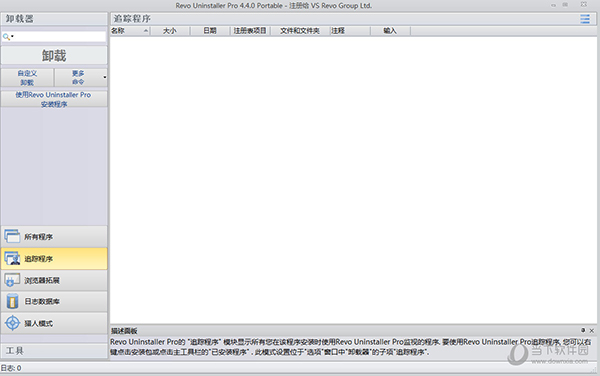Image resolution: width=600 pixels, height=376 pixels.
Task: Click the 文件和文件夹 column header
Action: point(300,31)
